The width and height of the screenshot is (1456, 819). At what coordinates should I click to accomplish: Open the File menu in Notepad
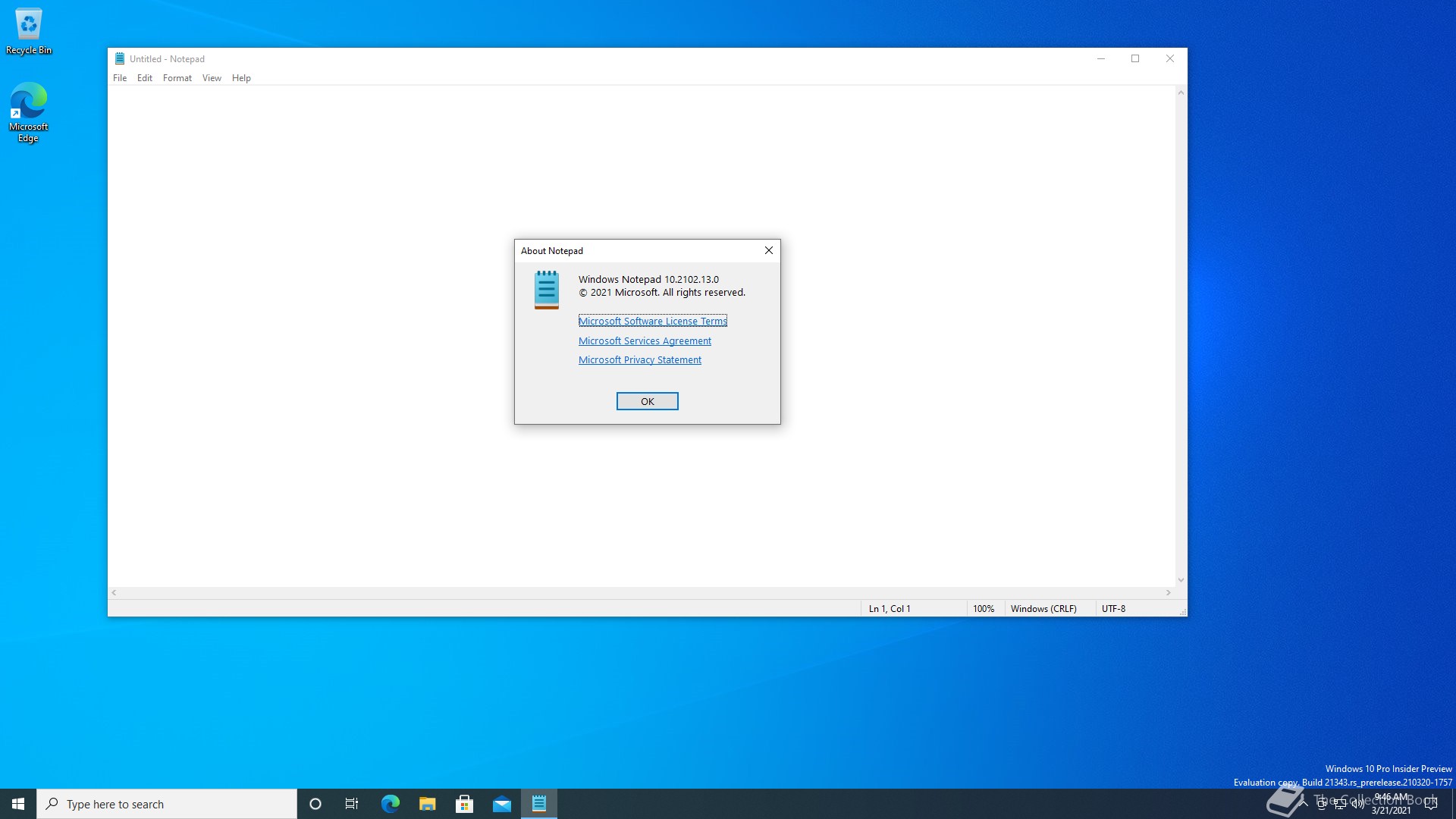click(120, 78)
